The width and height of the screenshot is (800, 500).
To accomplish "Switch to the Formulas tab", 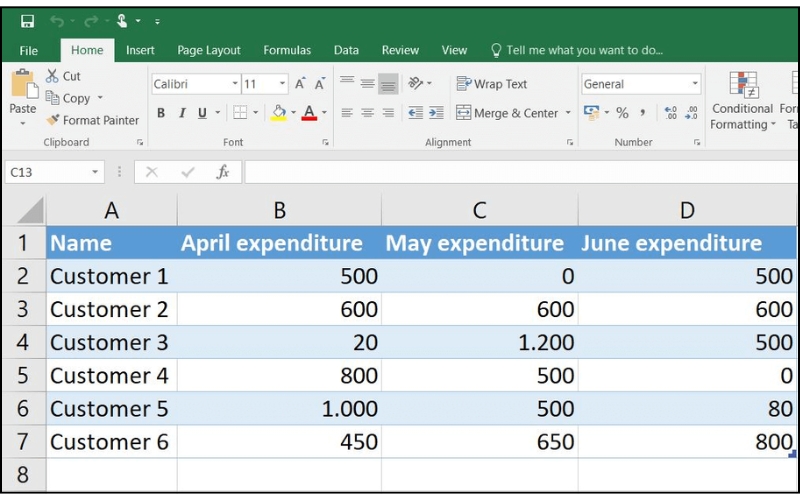I will (x=287, y=50).
